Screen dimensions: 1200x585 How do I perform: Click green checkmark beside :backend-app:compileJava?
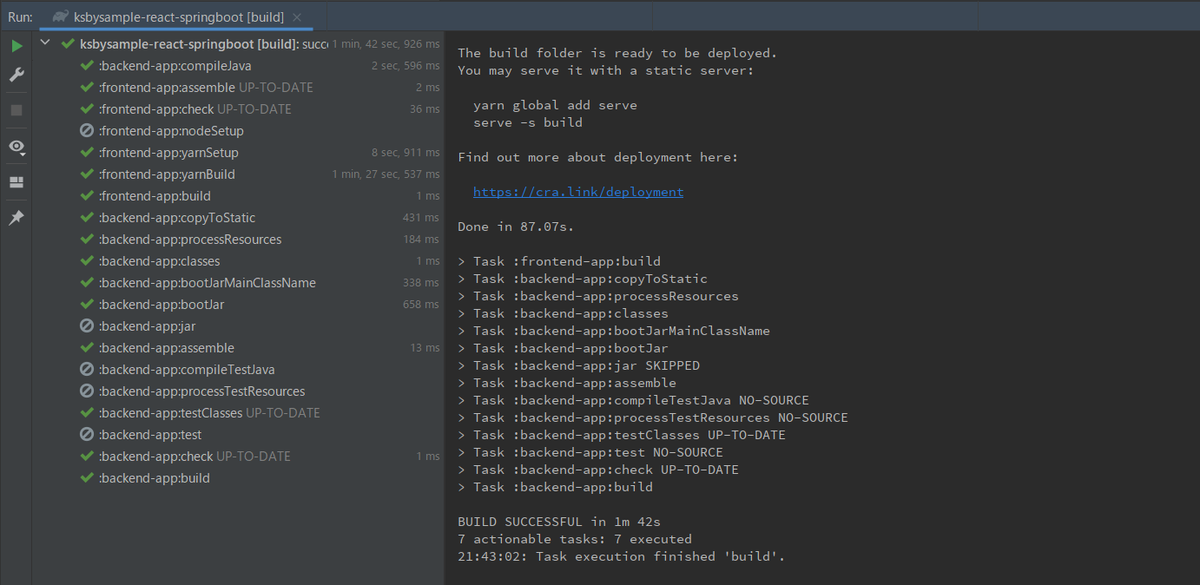tap(87, 66)
